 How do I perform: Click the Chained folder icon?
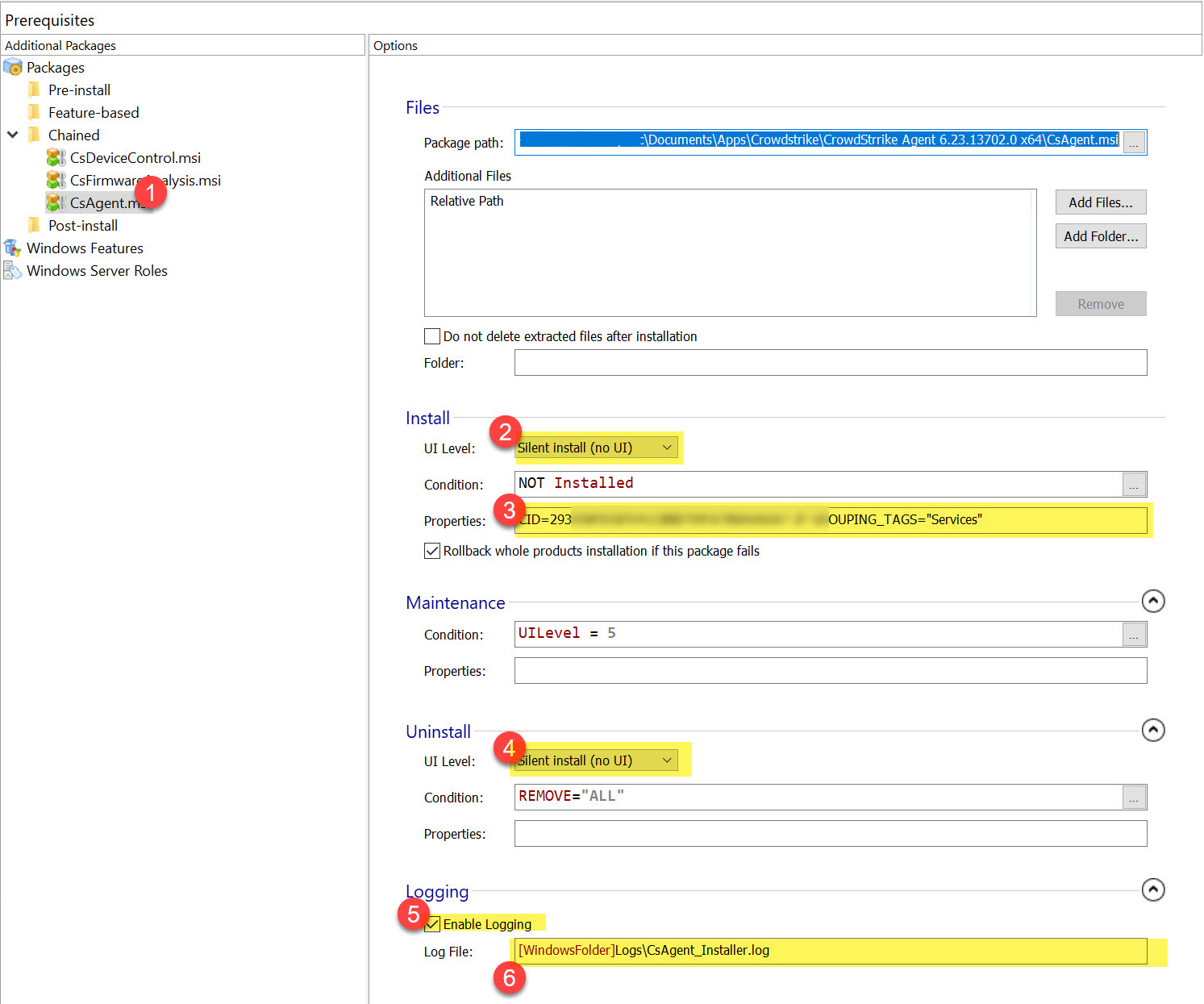click(x=35, y=135)
